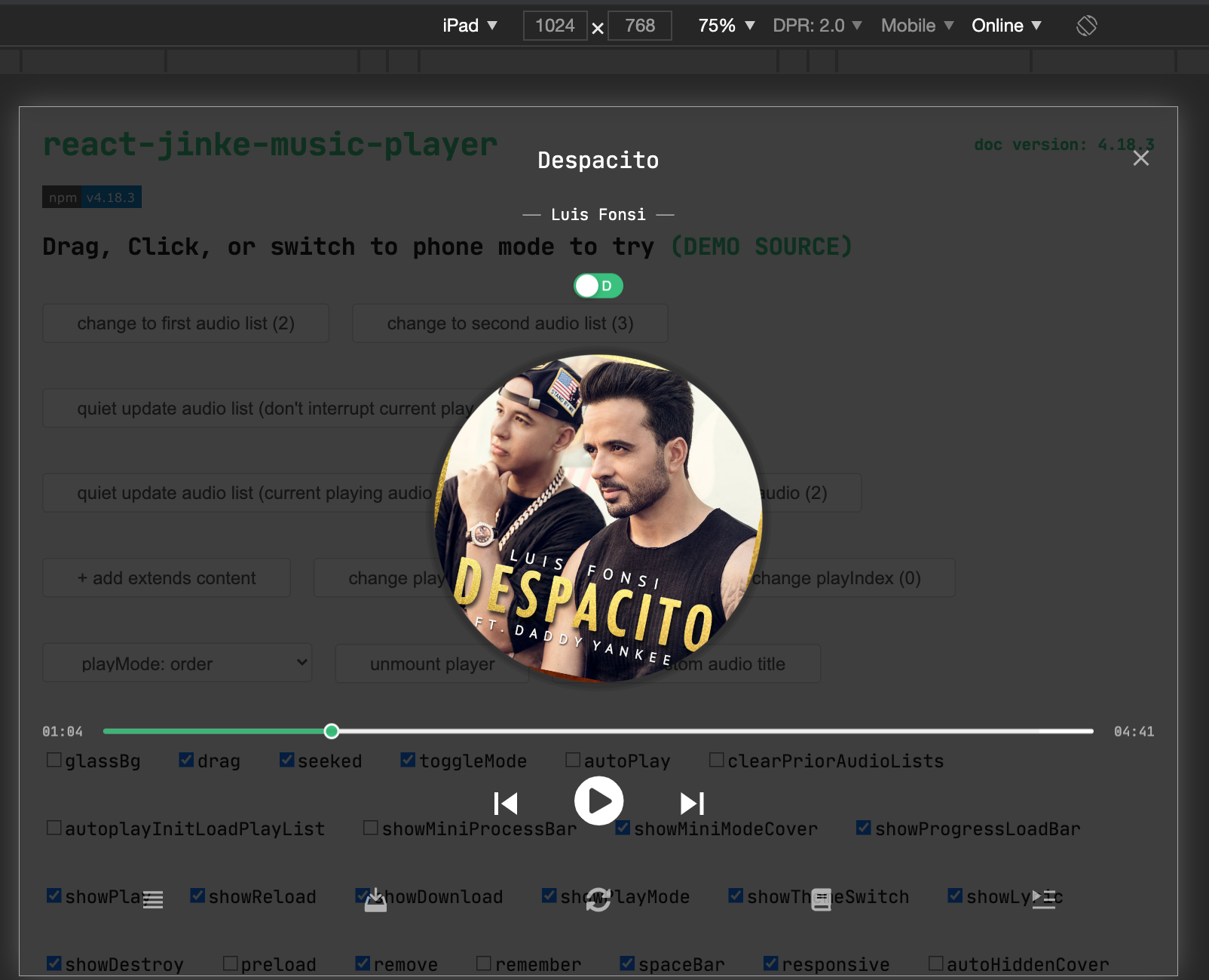Download the current audio track
This screenshot has height=980, width=1209.
[375, 900]
